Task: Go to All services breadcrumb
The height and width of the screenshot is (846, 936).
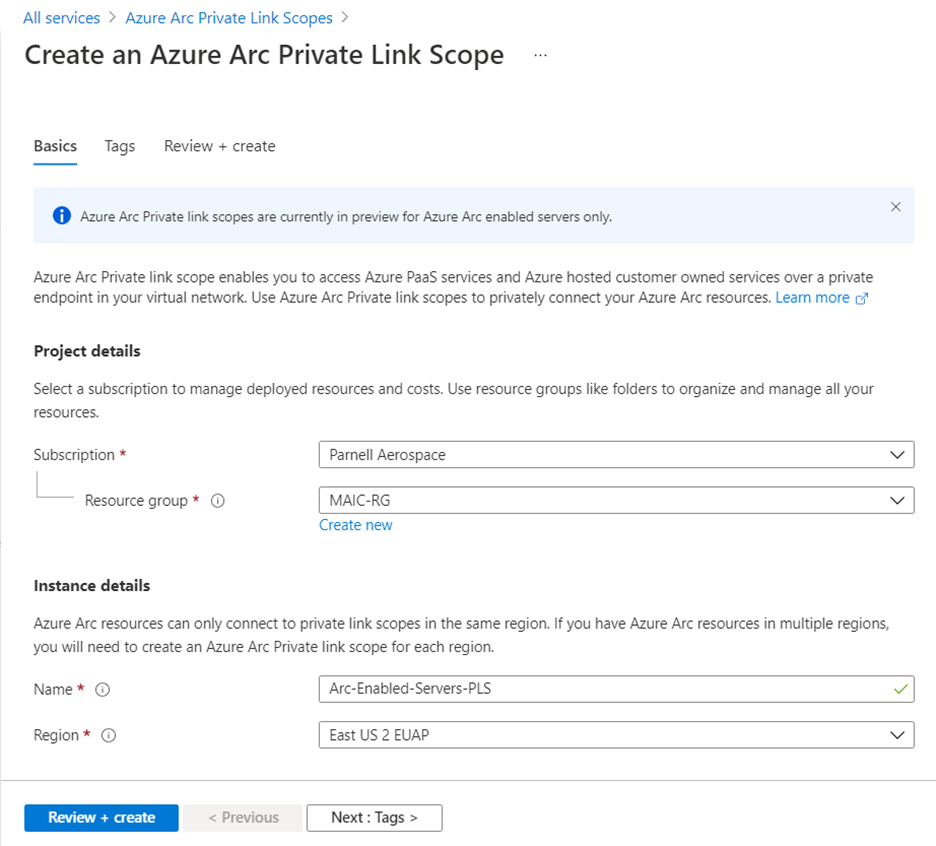Action: 62,18
